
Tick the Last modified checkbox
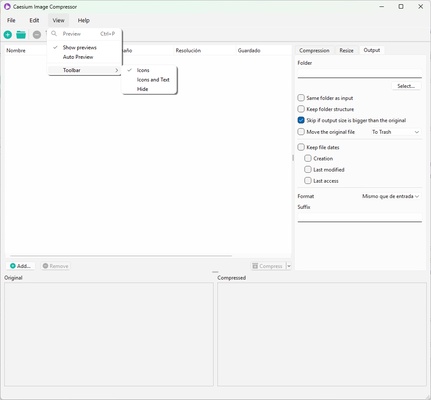308,170
